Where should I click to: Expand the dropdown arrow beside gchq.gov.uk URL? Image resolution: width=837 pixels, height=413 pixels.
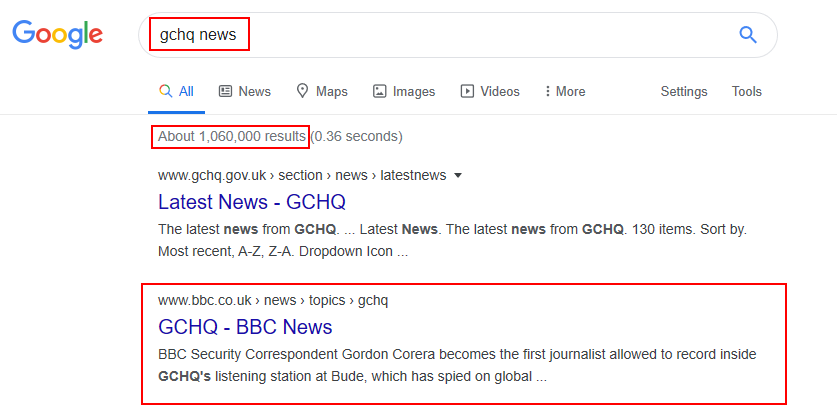click(458, 176)
